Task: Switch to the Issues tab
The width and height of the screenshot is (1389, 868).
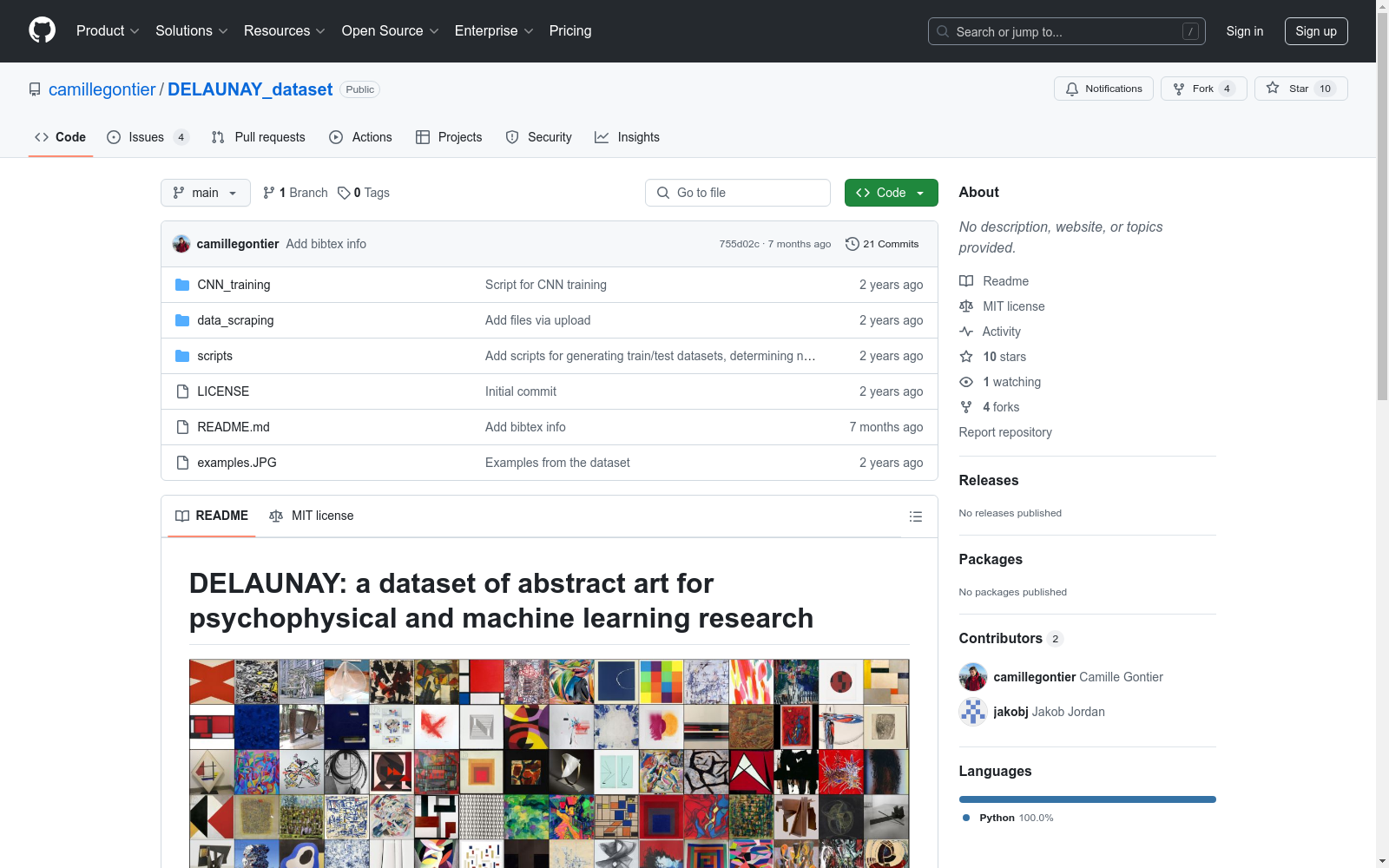Action: (x=148, y=137)
